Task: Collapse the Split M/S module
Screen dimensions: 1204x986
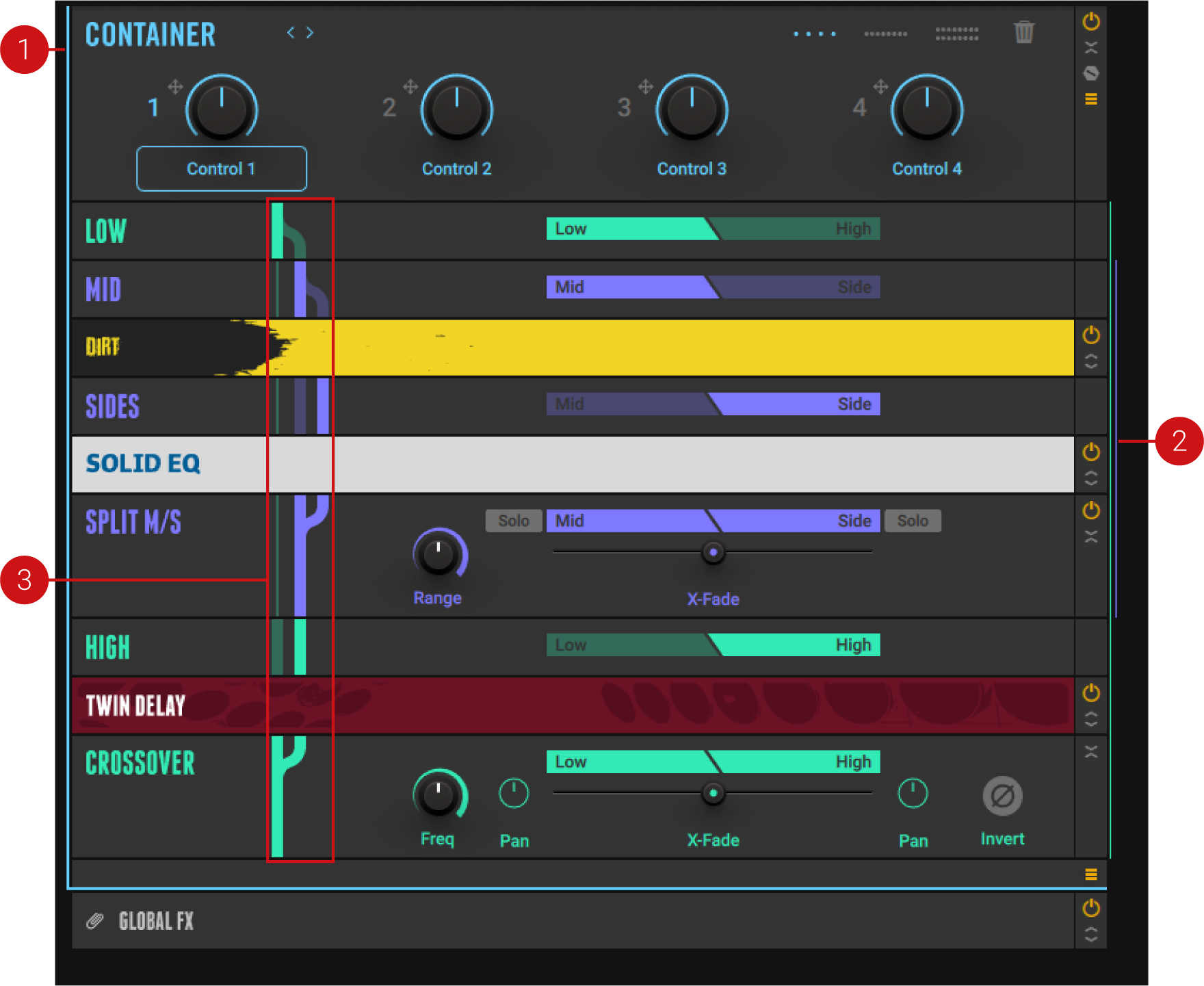Action: (x=1091, y=536)
